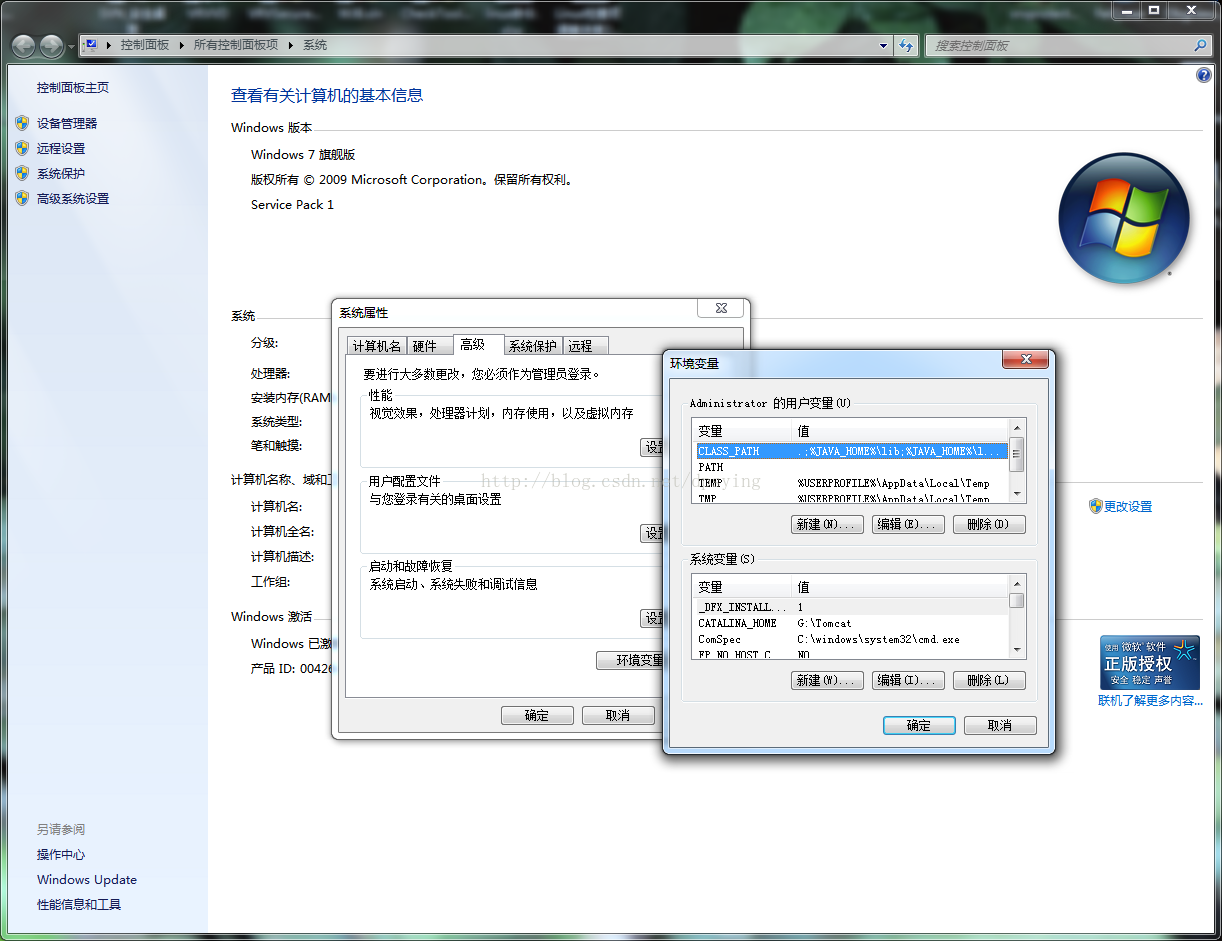Viewport: 1222px width, 941px height.
Task: Click system variables 值 column header
Action: pyautogui.click(x=901, y=587)
